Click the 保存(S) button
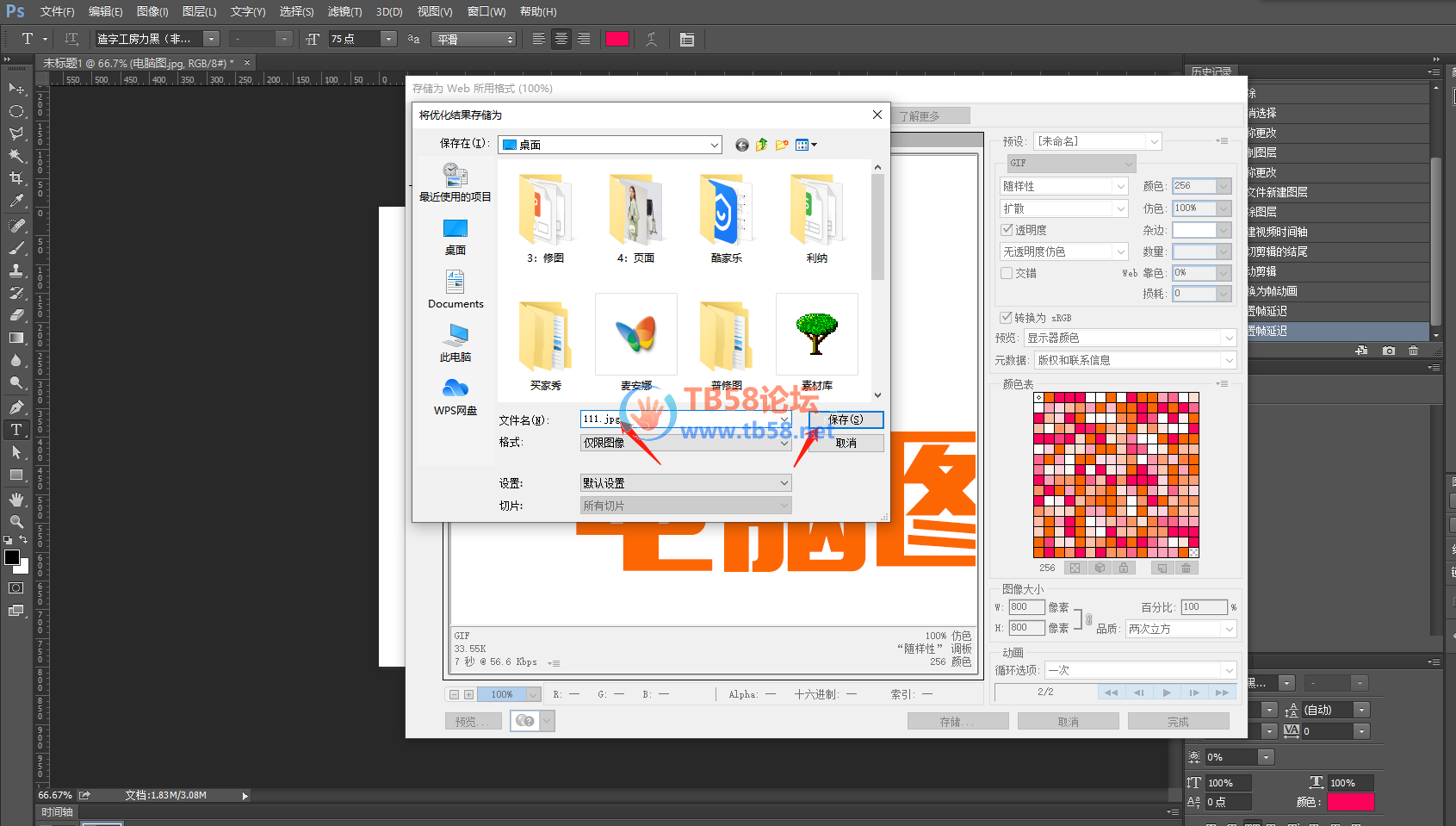 click(846, 419)
